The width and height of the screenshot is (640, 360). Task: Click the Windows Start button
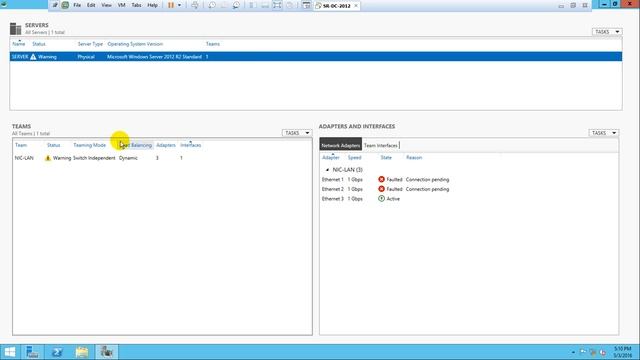coord(10,352)
